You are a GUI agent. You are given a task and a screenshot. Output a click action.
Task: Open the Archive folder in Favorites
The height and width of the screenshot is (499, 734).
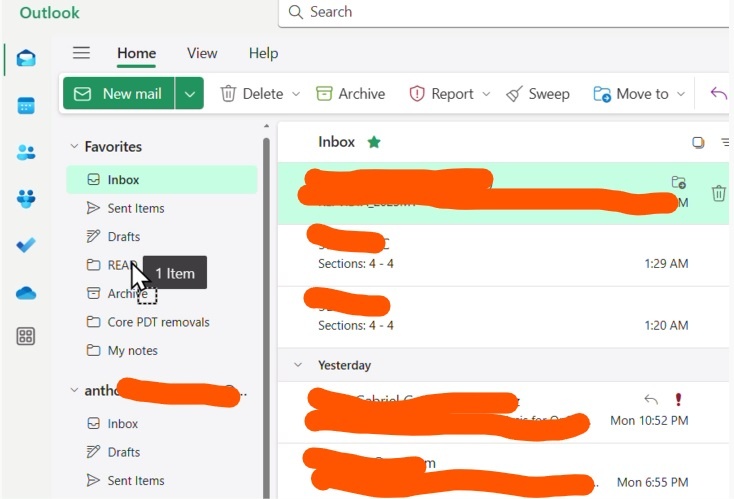coord(162,294)
